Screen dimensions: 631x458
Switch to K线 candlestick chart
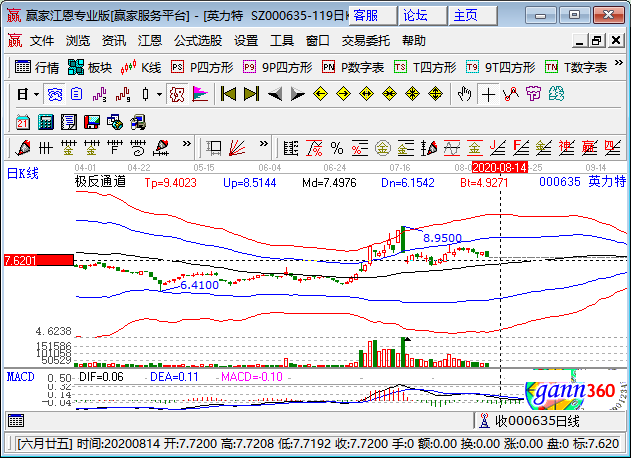pyautogui.click(x=141, y=67)
